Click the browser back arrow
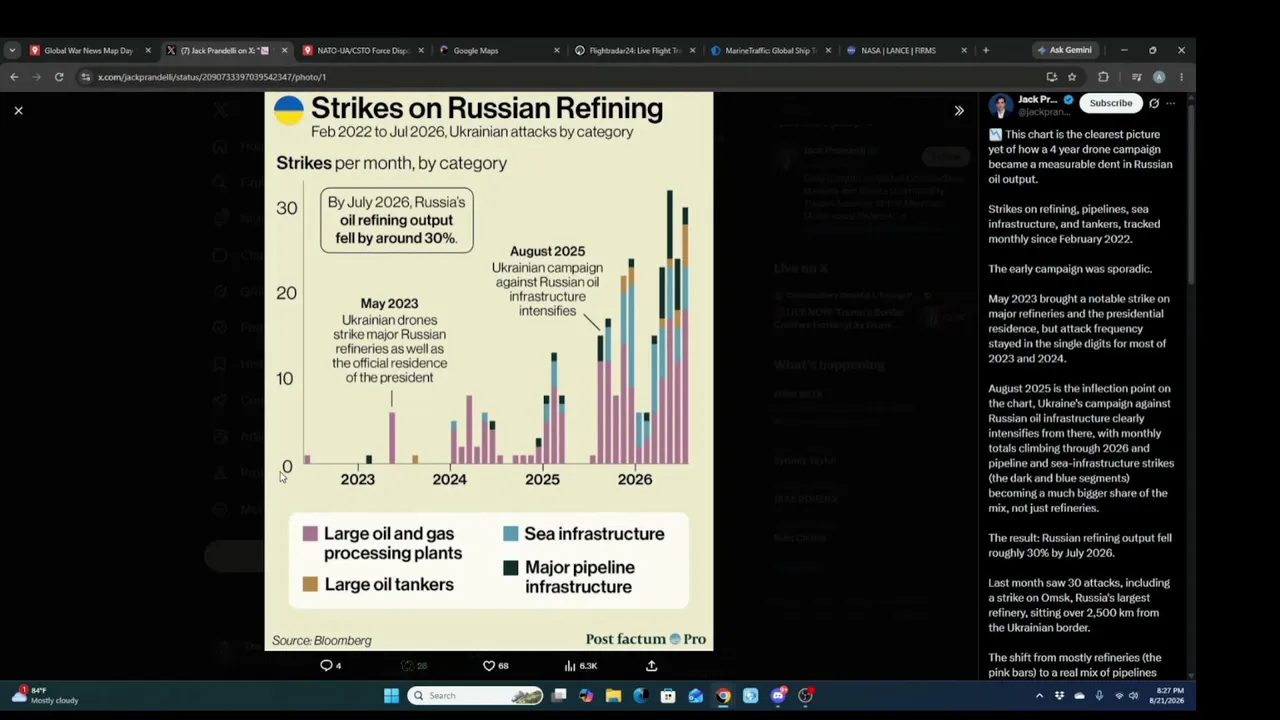Image resolution: width=1280 pixels, height=720 pixels. click(x=14, y=77)
